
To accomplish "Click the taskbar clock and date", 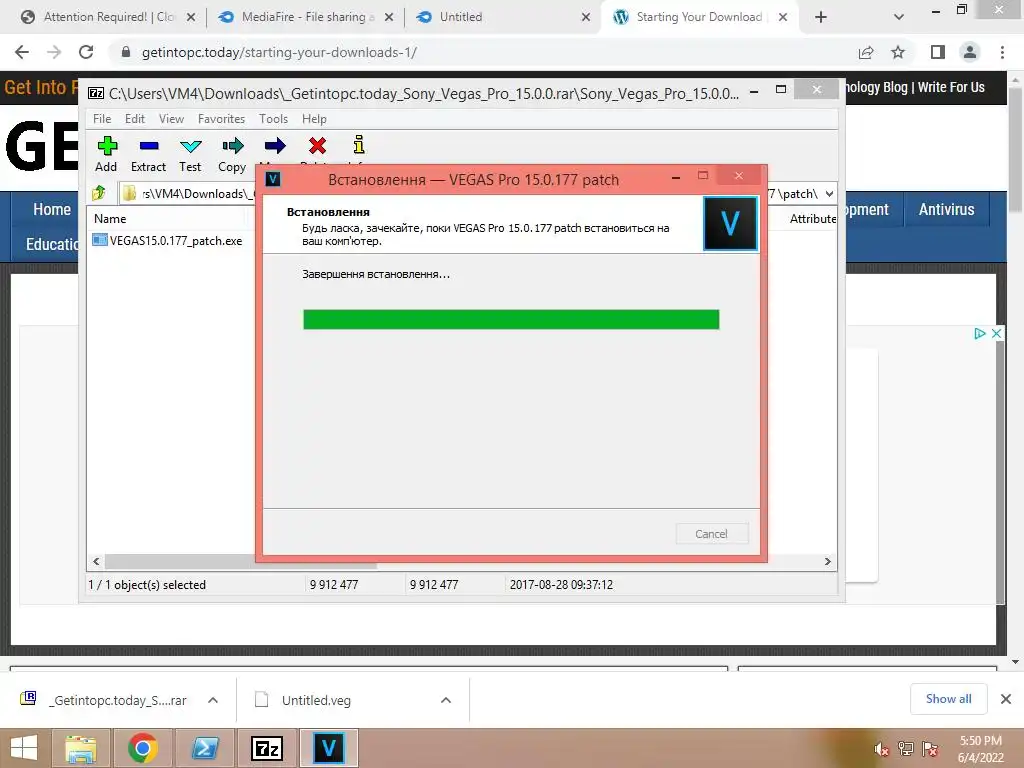I will 980,749.
